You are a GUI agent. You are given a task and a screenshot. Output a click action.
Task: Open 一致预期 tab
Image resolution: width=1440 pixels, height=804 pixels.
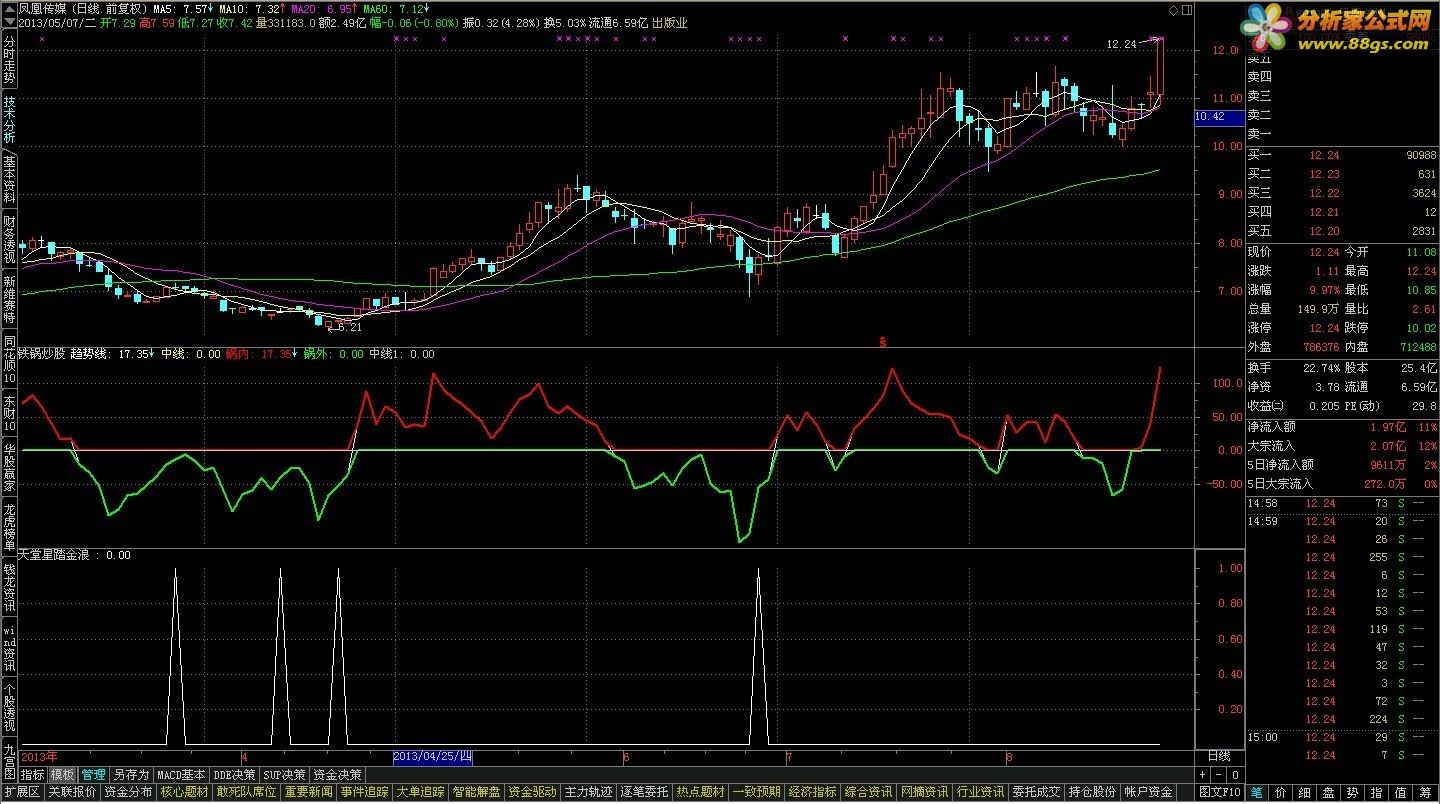pyautogui.click(x=757, y=791)
